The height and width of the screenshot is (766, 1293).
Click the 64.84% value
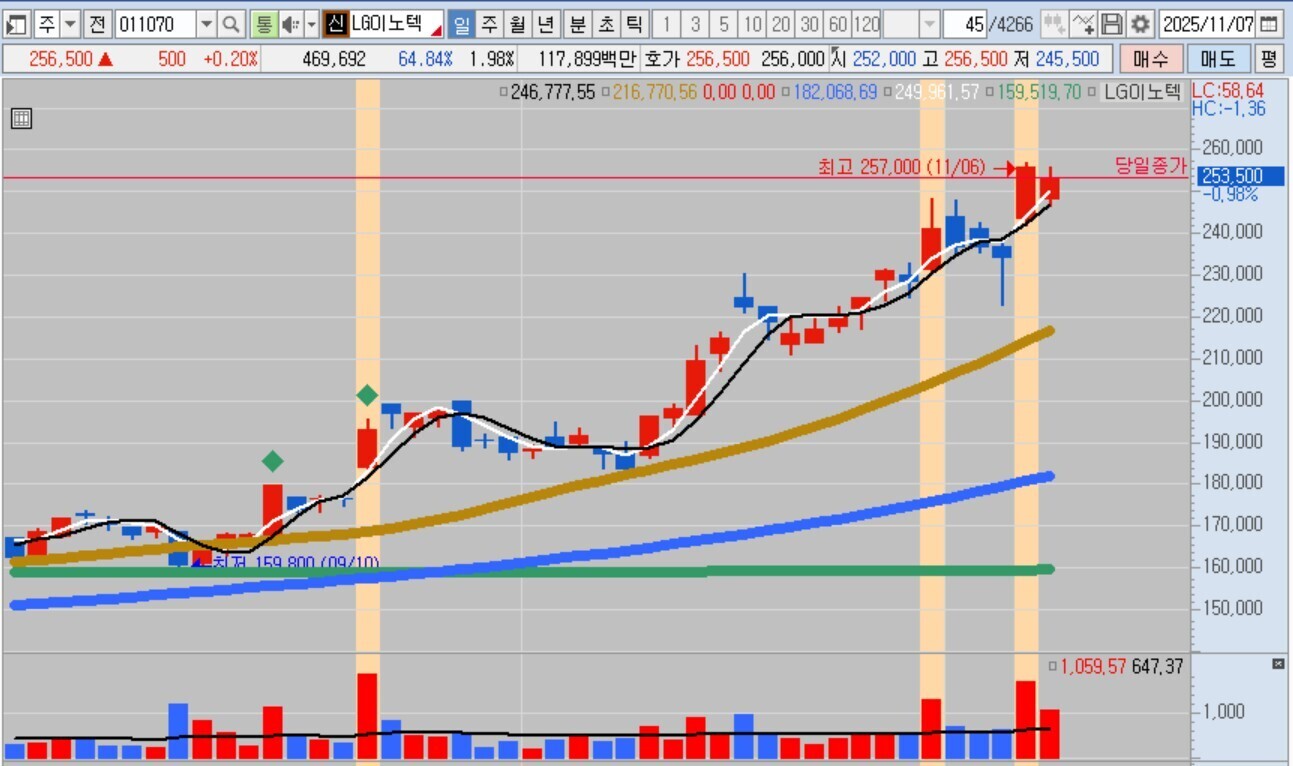coord(425,59)
